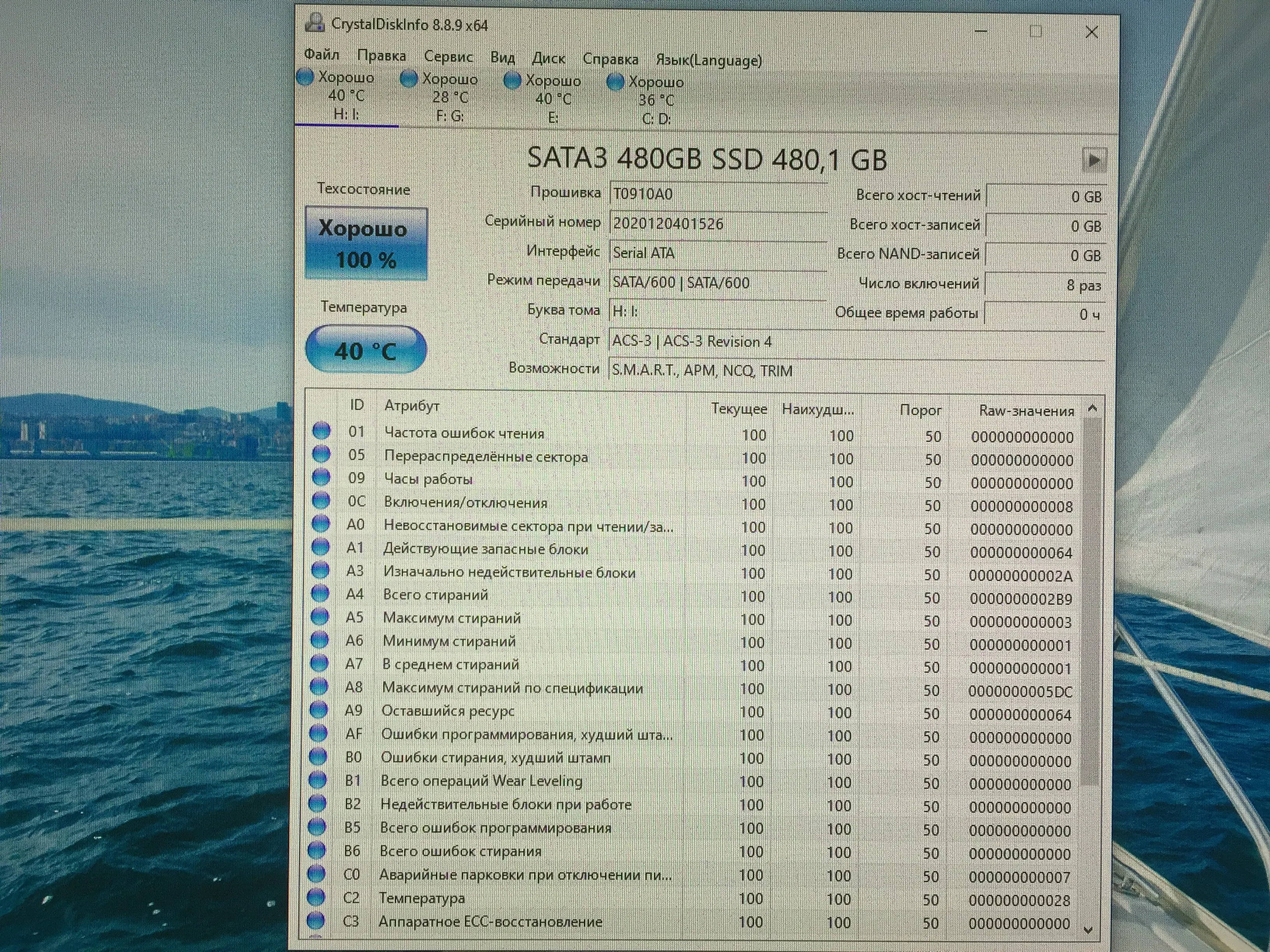The width and height of the screenshot is (1270, 952).
Task: Click the next disk arrow button
Action: click(1094, 160)
